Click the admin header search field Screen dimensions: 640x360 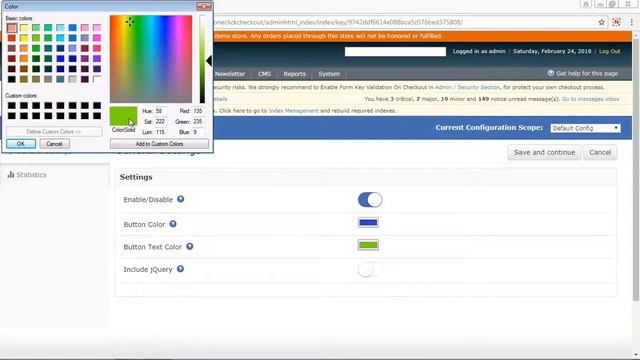[395, 51]
